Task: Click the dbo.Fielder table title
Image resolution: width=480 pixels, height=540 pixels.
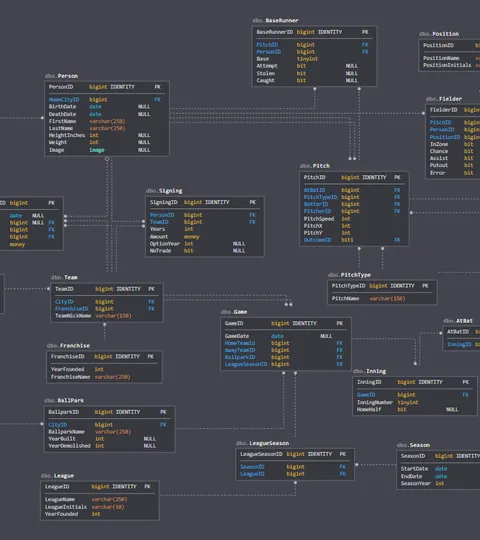Action: (x=444, y=98)
